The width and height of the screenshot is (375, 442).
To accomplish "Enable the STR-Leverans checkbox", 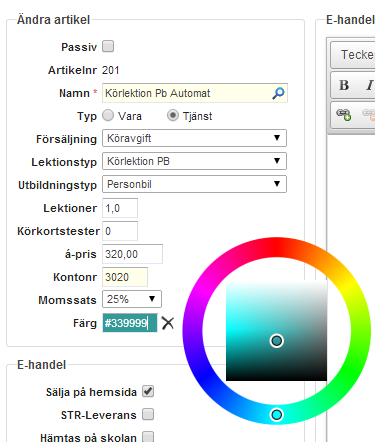I will (x=148, y=414).
